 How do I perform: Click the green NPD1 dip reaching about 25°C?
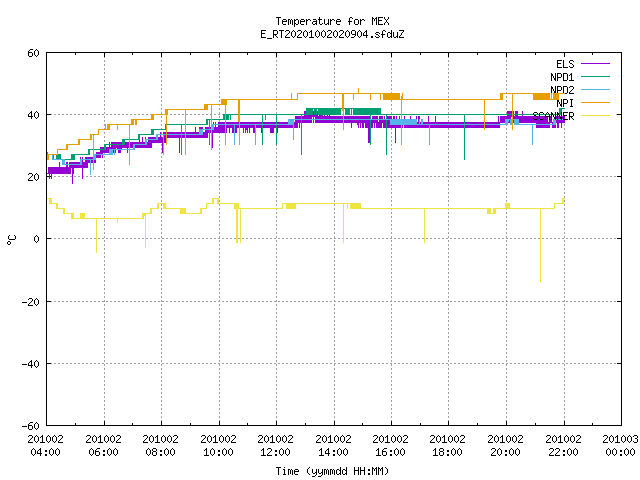[464, 139]
